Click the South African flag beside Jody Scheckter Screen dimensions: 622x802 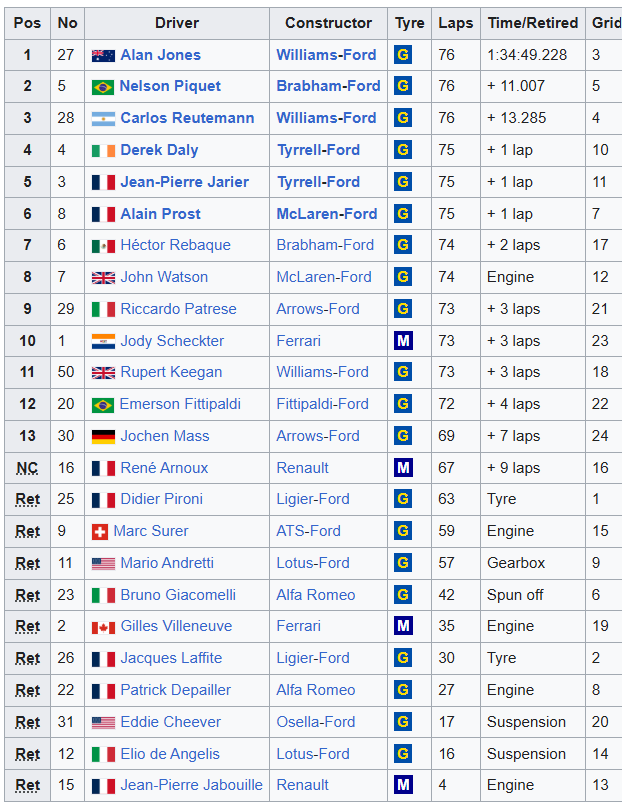coord(103,342)
